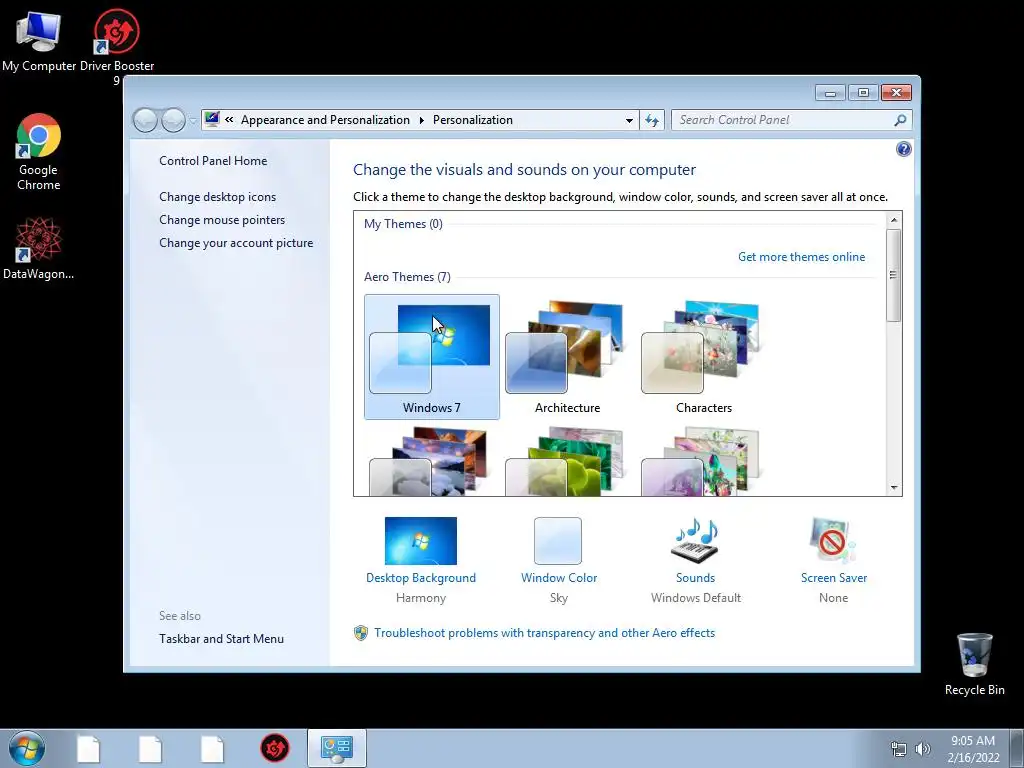Viewport: 1024px width, 768px height.
Task: Click the My Themes (0) heading
Action: pos(403,224)
